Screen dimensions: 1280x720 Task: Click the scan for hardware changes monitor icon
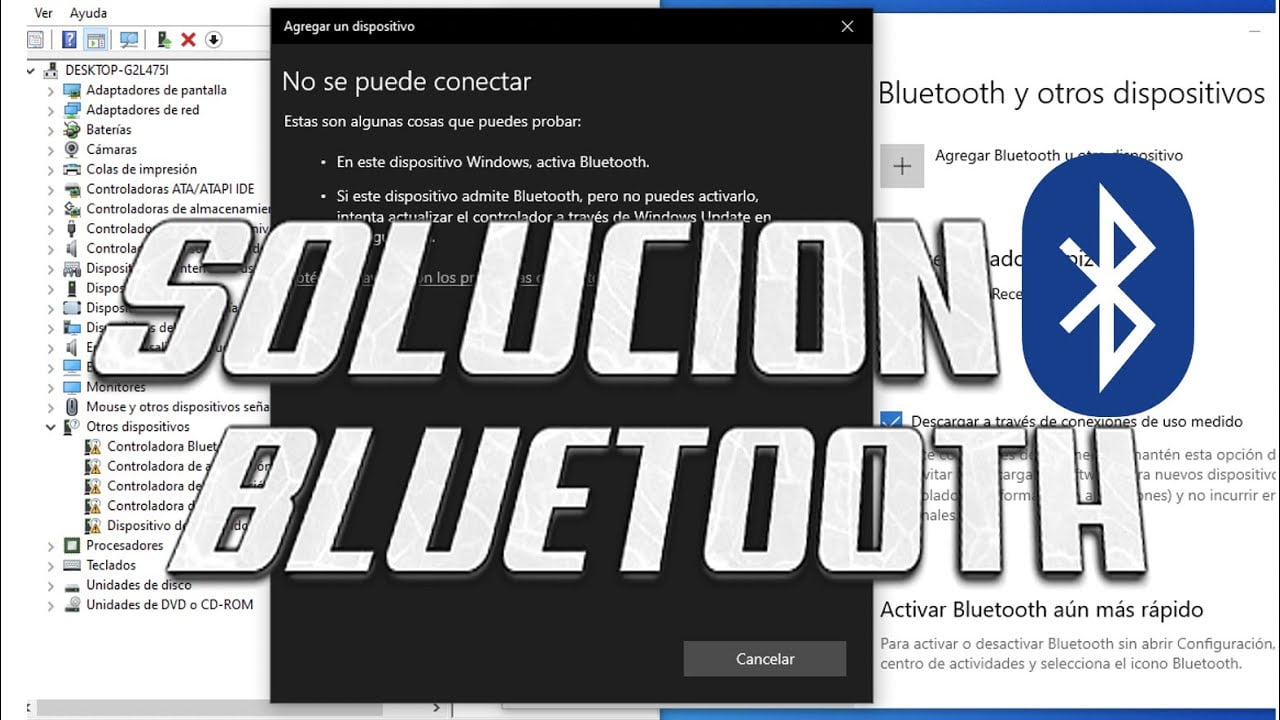pyautogui.click(x=129, y=40)
